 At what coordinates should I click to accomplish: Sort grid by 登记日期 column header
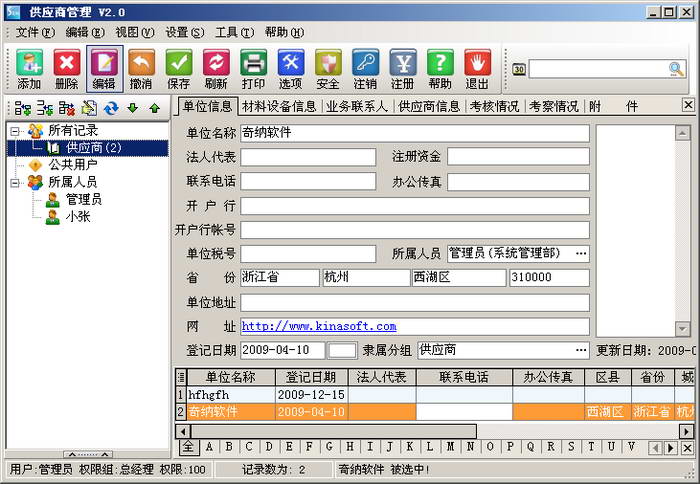[x=311, y=377]
